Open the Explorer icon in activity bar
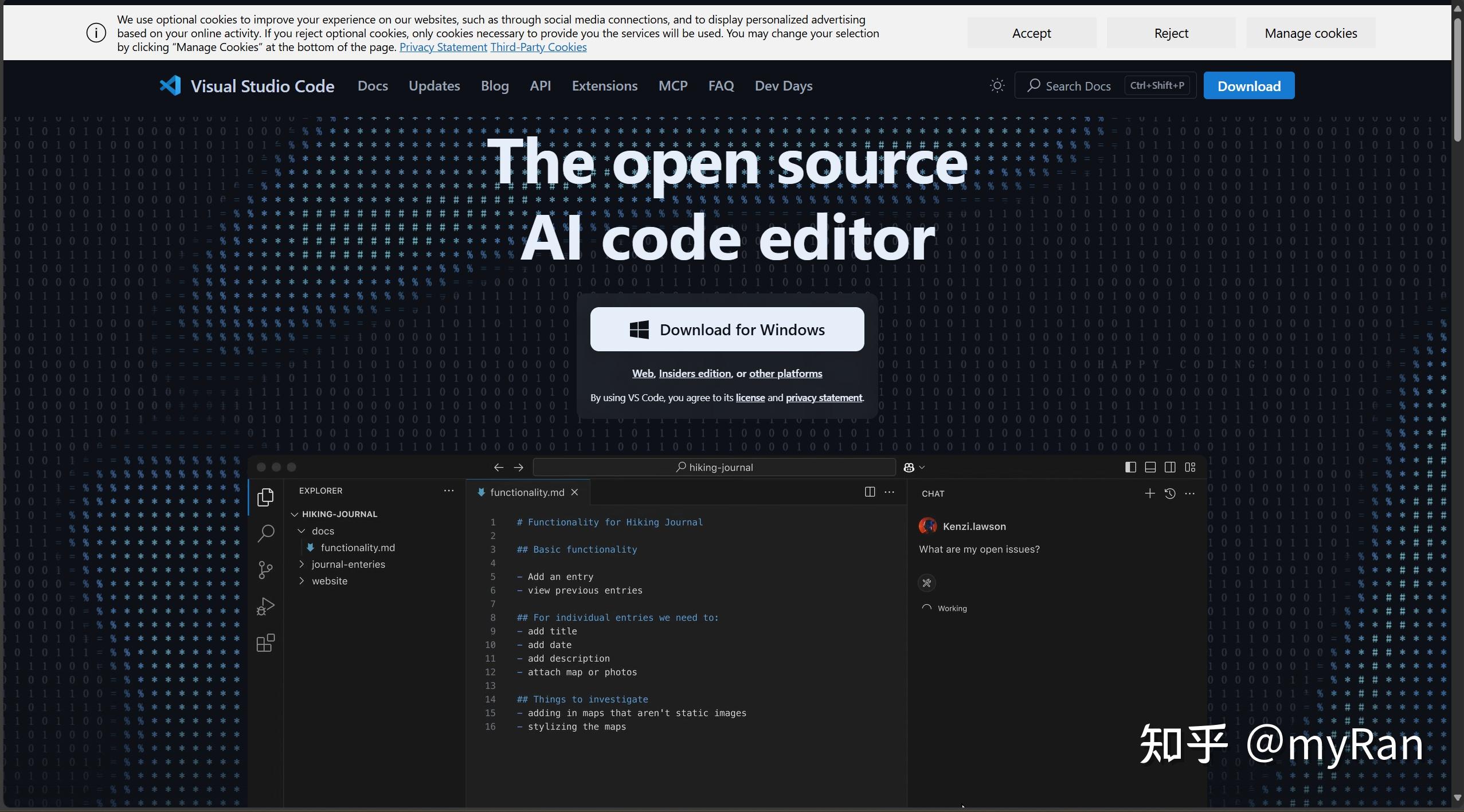Screen dimensions: 1464x812 point(265,497)
